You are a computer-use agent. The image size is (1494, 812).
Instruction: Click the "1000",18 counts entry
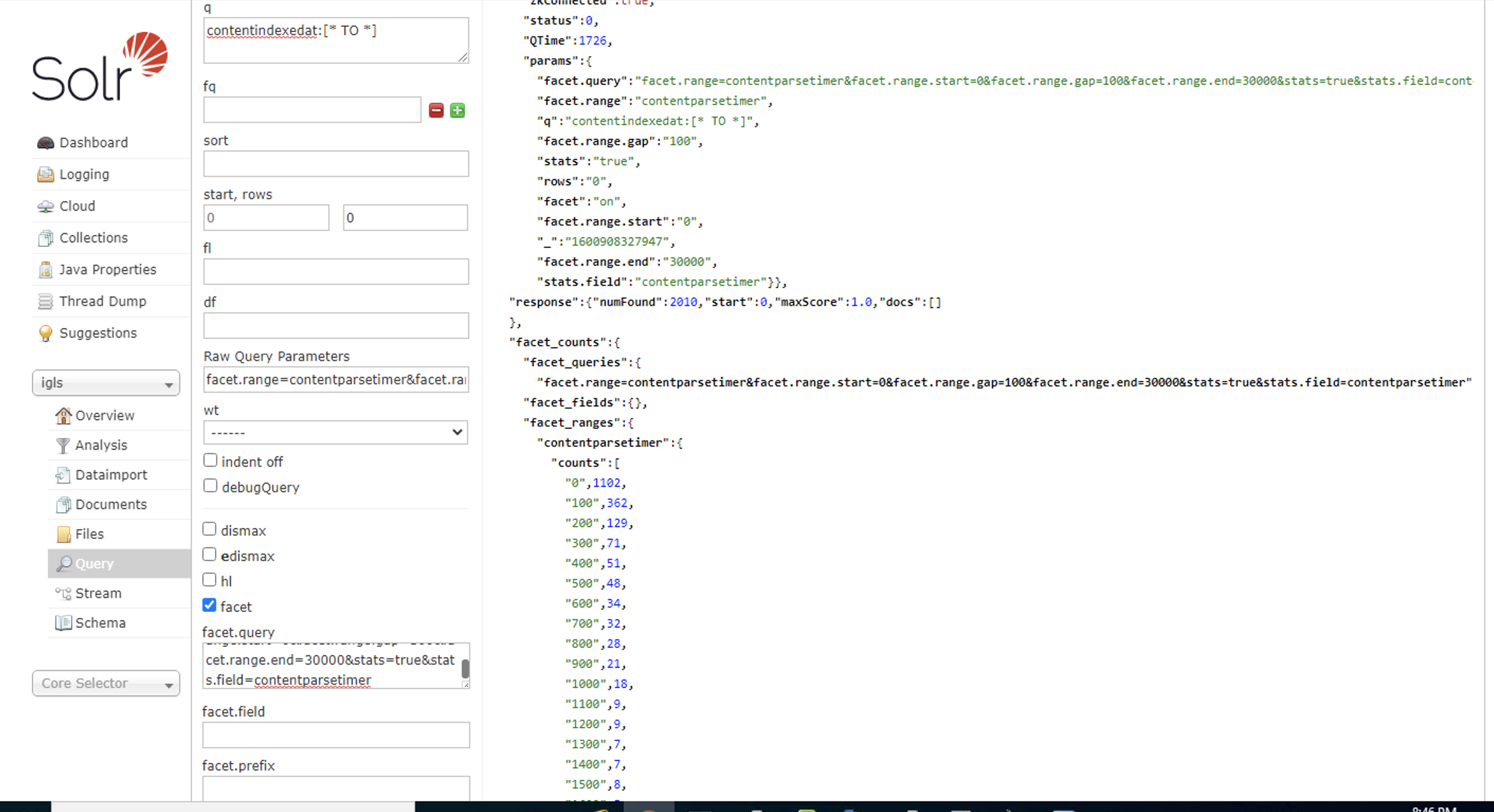(599, 684)
